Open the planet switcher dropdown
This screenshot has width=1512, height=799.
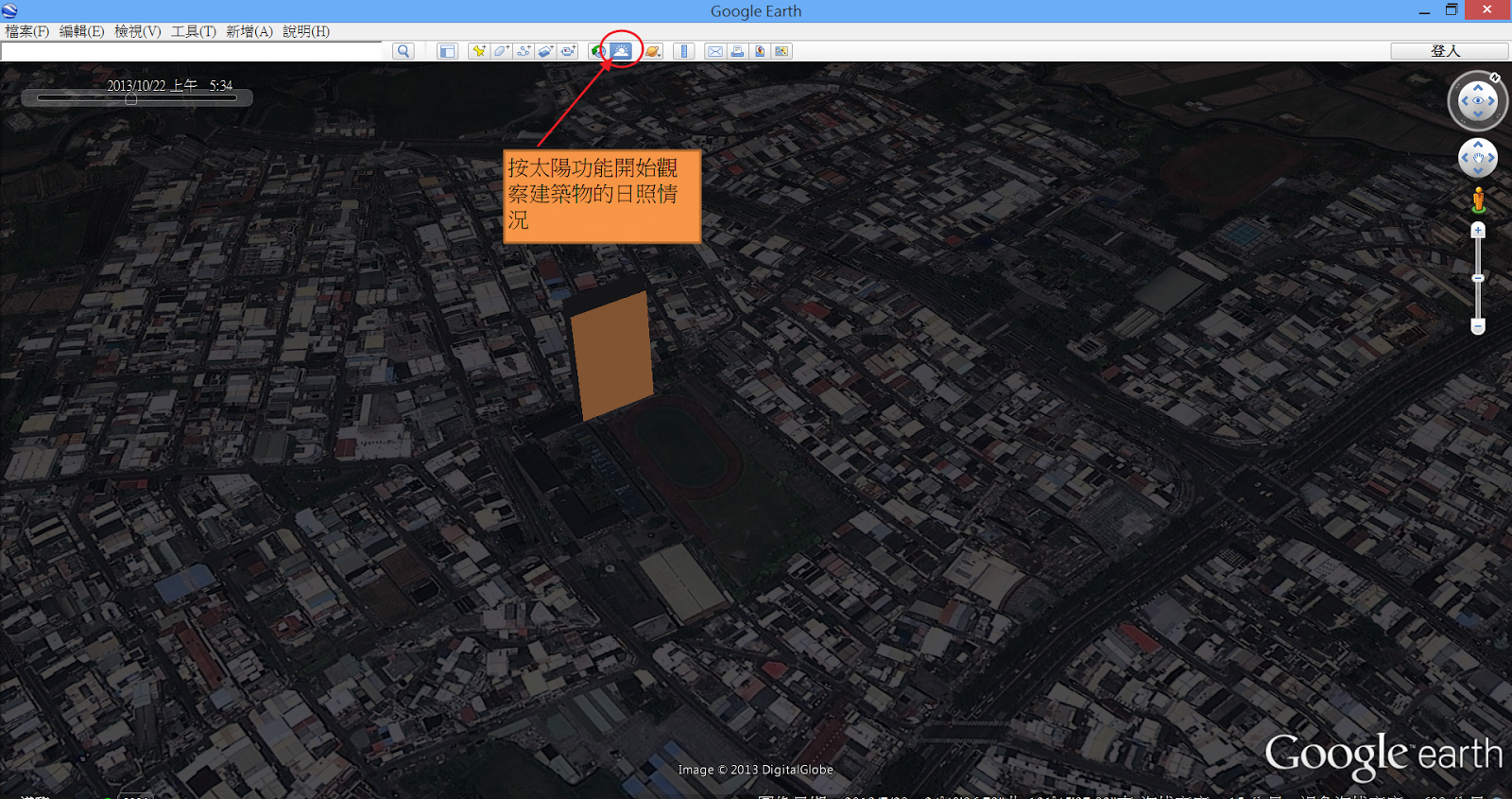653,51
